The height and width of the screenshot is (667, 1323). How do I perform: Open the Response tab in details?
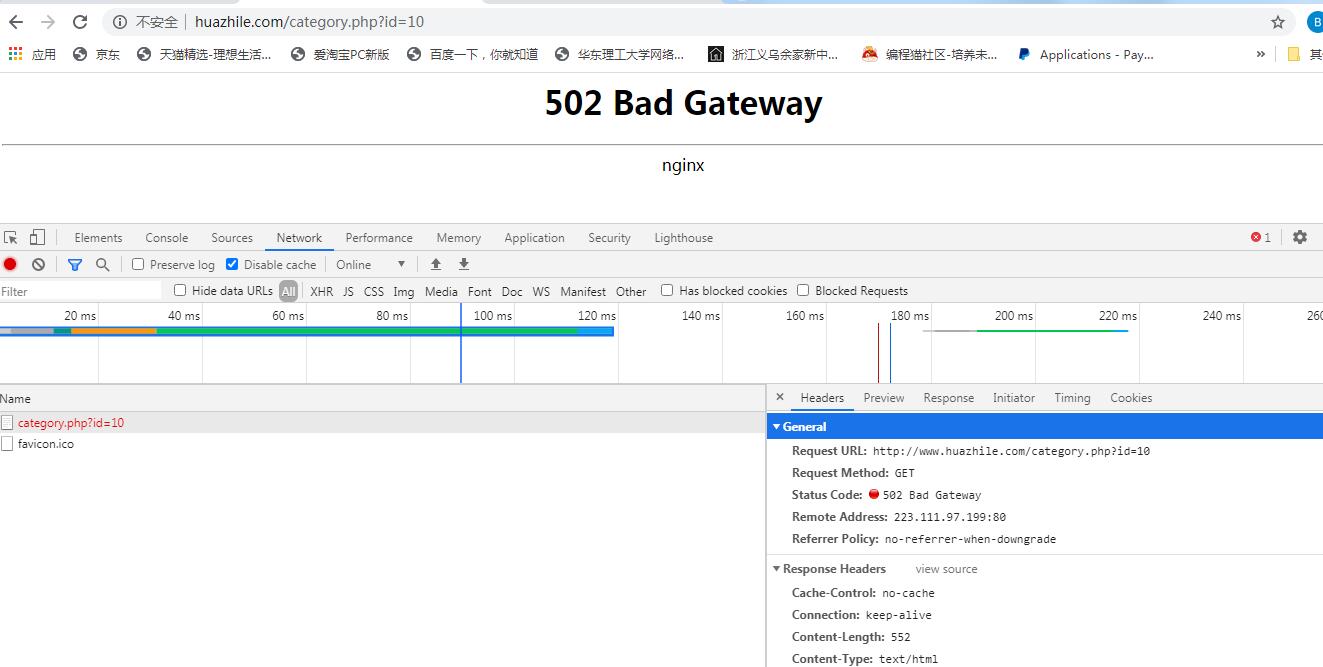pyautogui.click(x=949, y=398)
